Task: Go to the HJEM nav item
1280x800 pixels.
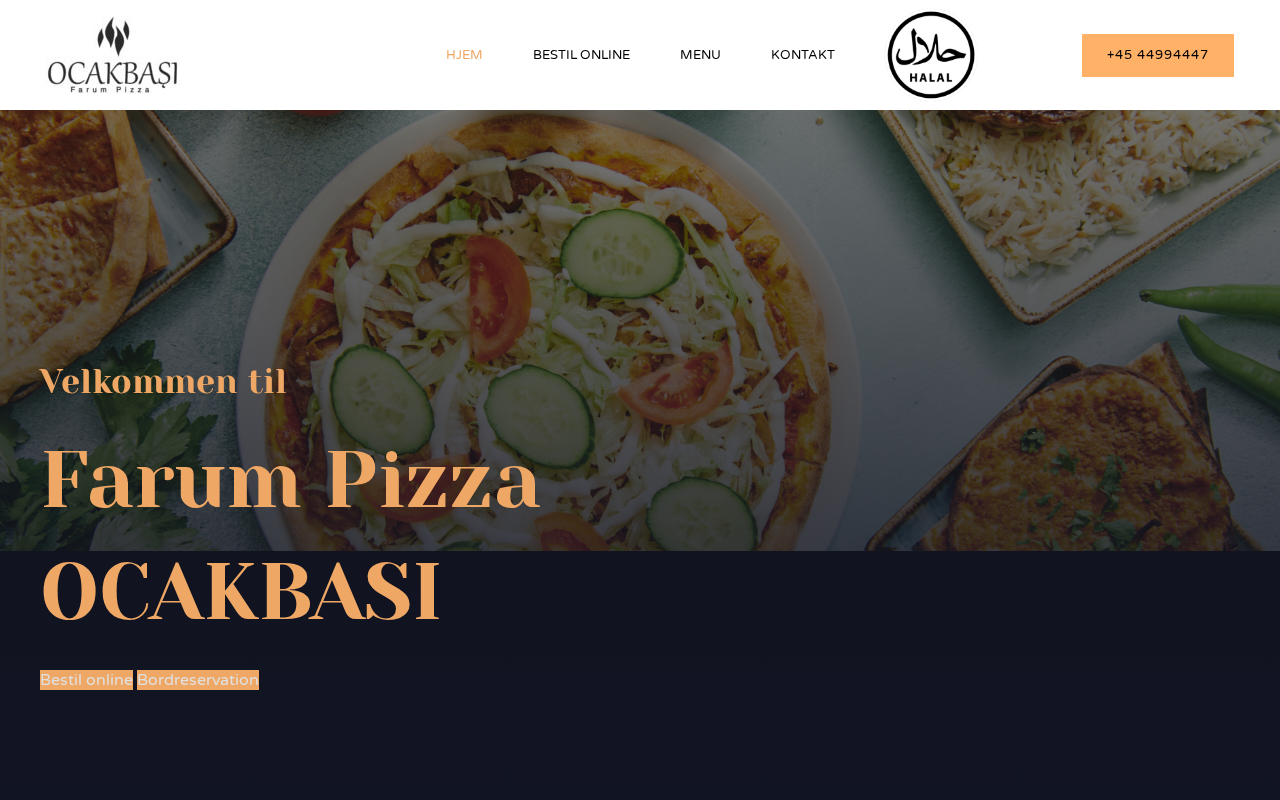Action: (x=464, y=55)
